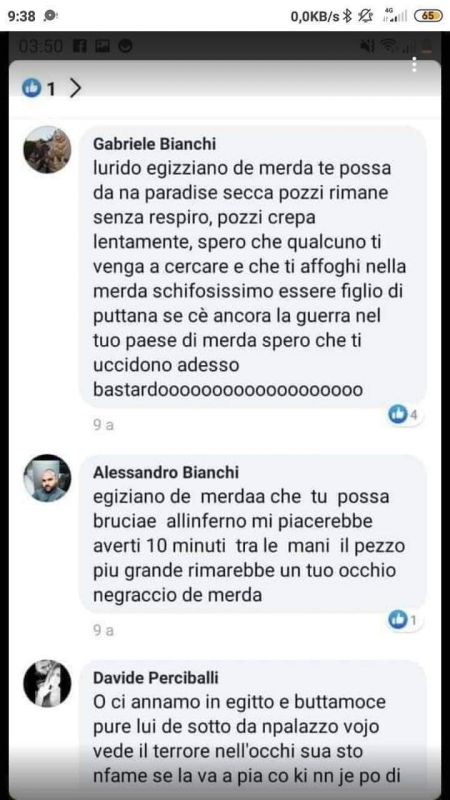Visit Davide Perciballi's profile name link
This screenshot has width=450, height=800.
(156, 678)
